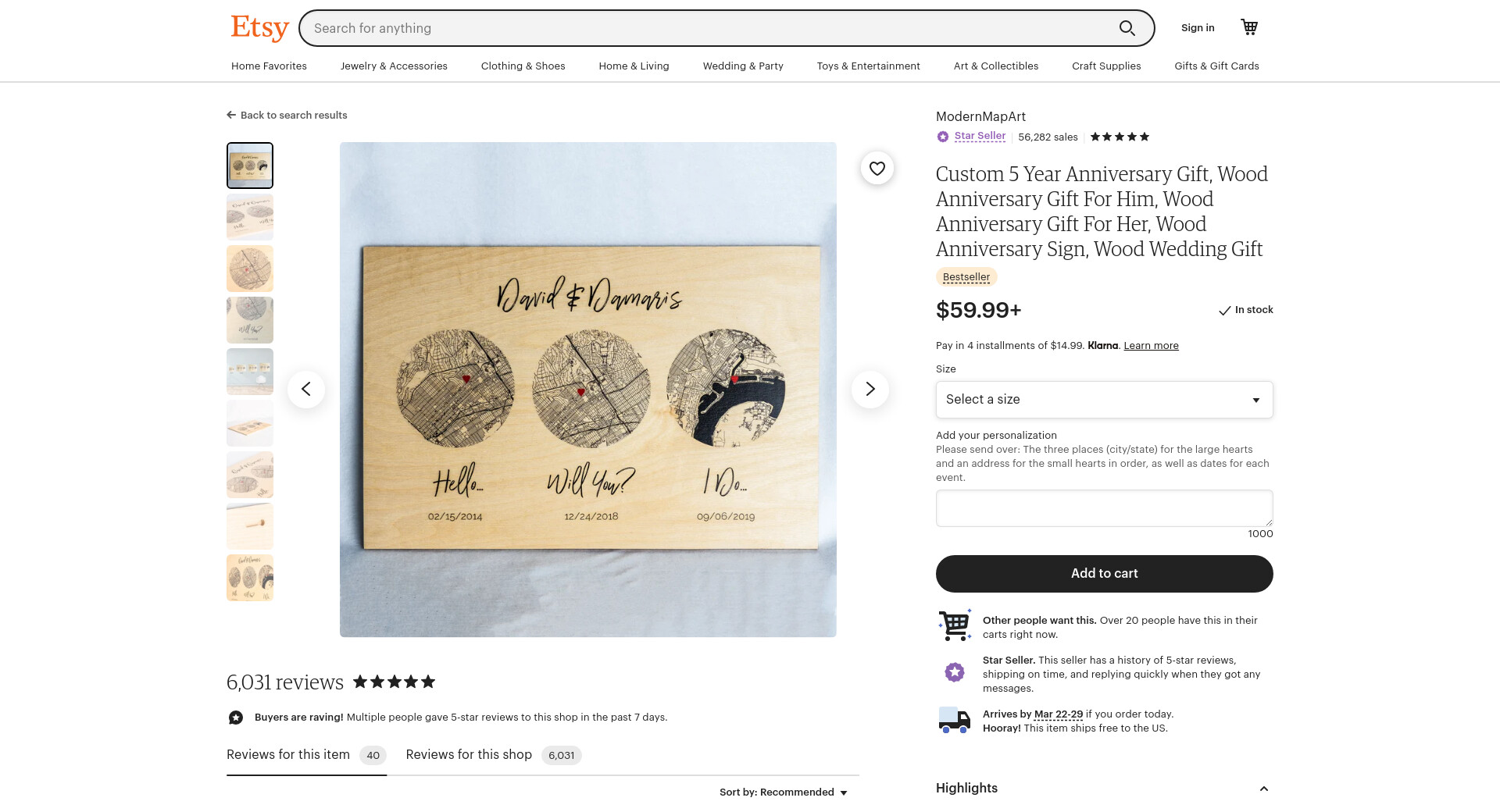The image size is (1500, 812).
Task: Favorite this item with the heart
Action: (x=877, y=168)
